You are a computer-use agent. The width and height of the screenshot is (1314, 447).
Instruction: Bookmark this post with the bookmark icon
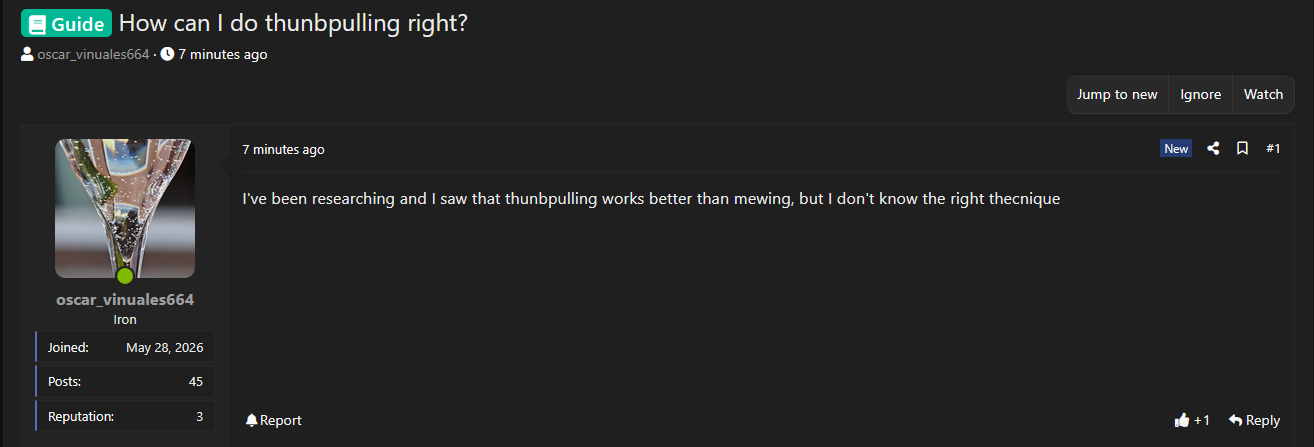tap(1242, 148)
